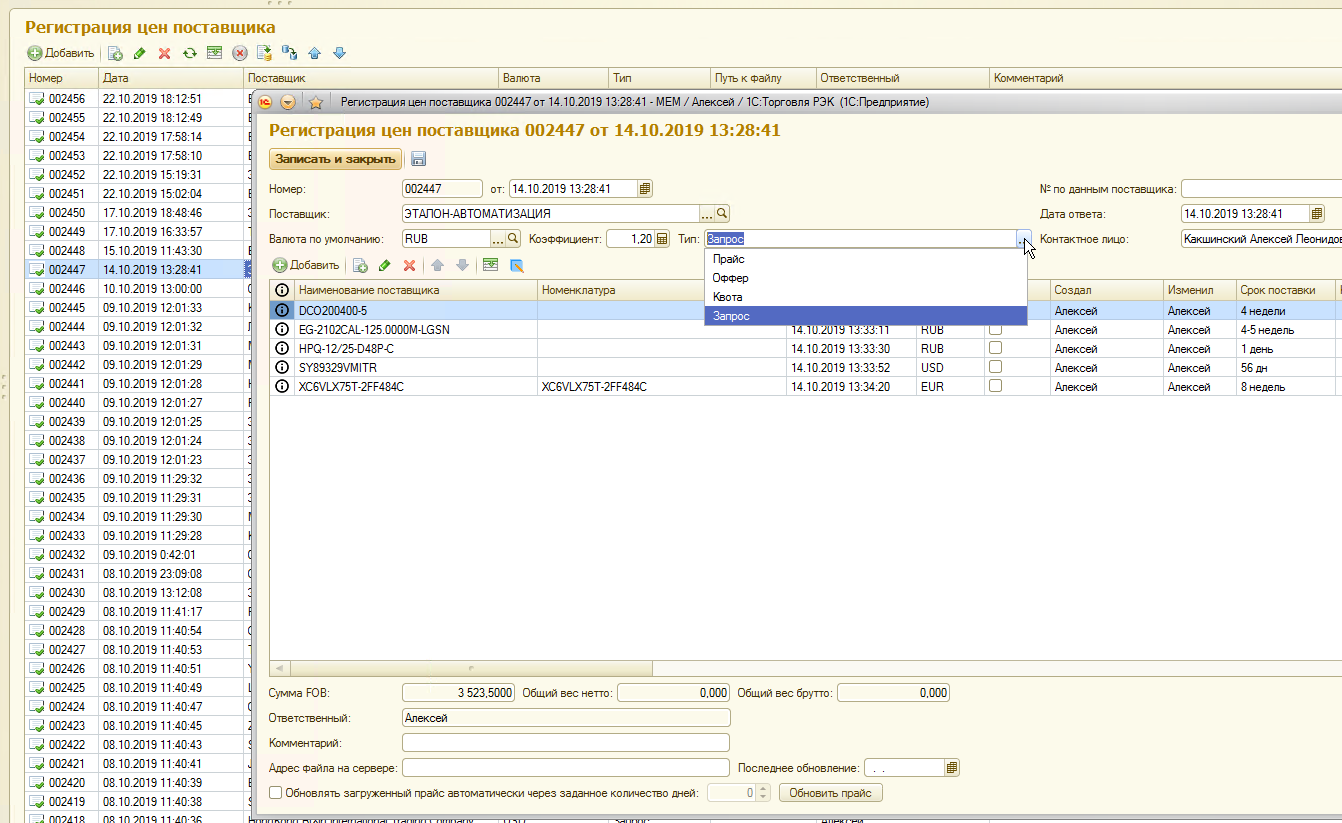The height and width of the screenshot is (823, 1342).
Task: Open calculator next to Коэффициент field
Action: 661,239
